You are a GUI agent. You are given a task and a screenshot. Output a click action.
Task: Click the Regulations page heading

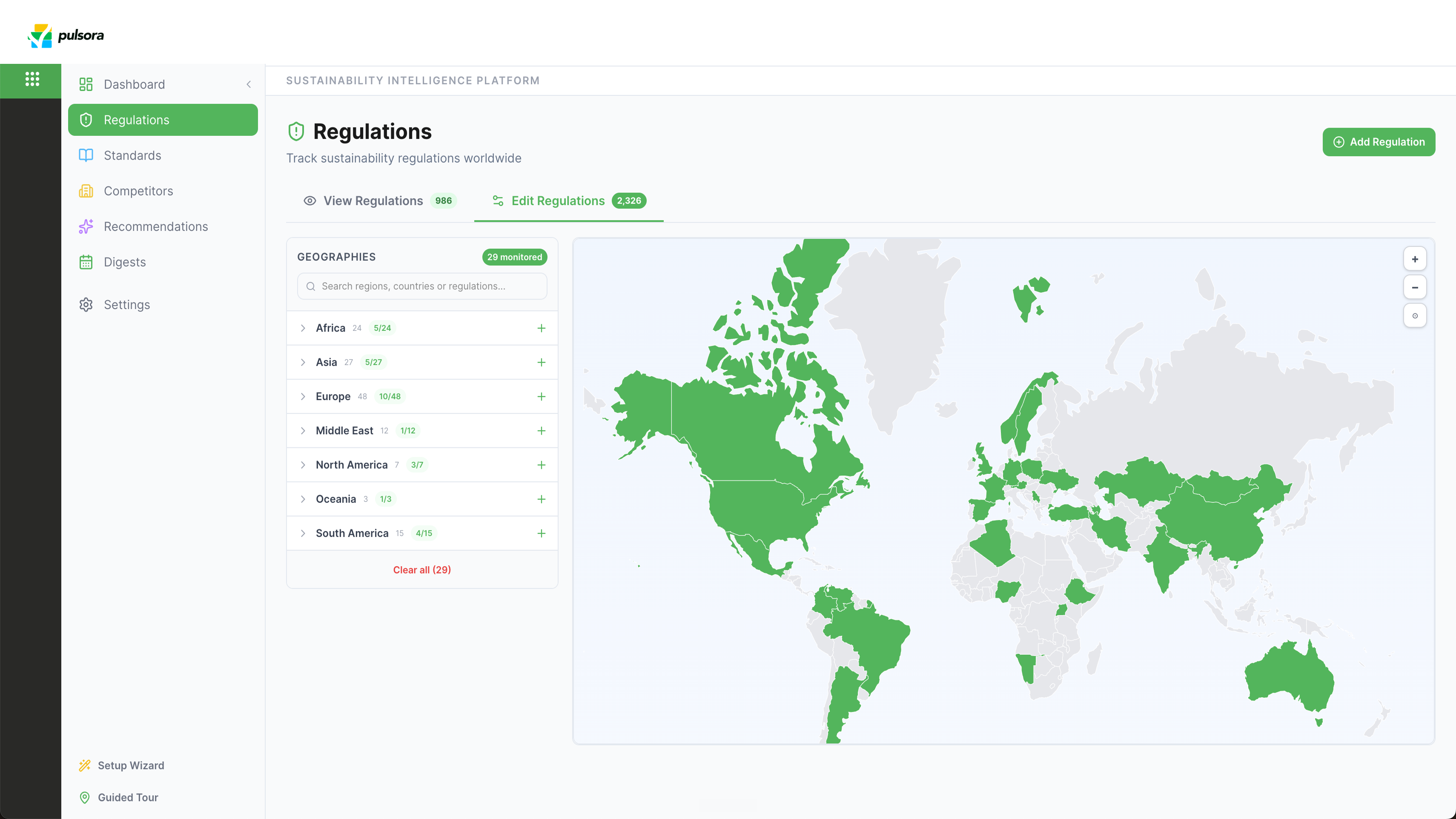tap(373, 131)
